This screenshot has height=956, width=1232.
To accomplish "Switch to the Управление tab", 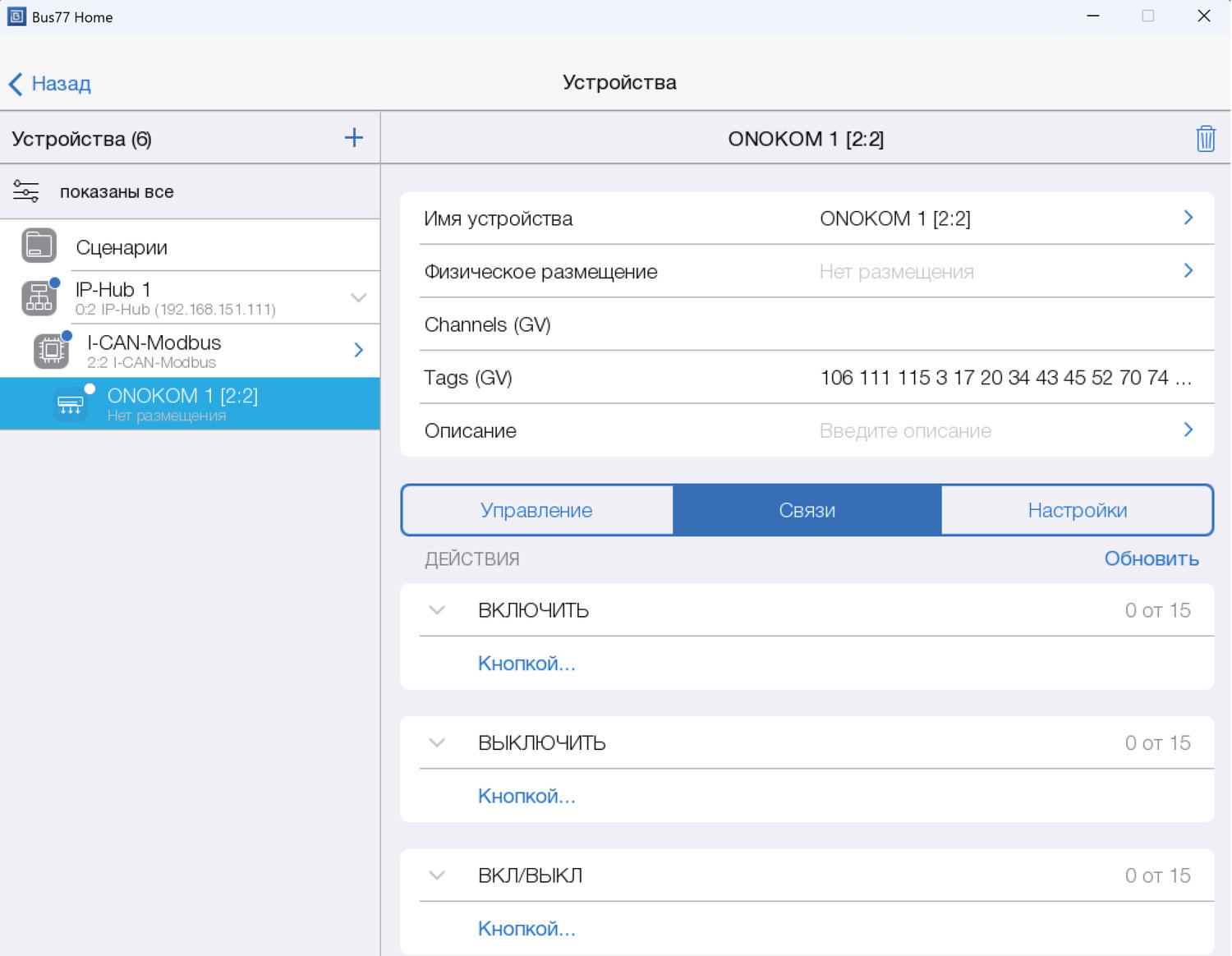I will pyautogui.click(x=536, y=510).
